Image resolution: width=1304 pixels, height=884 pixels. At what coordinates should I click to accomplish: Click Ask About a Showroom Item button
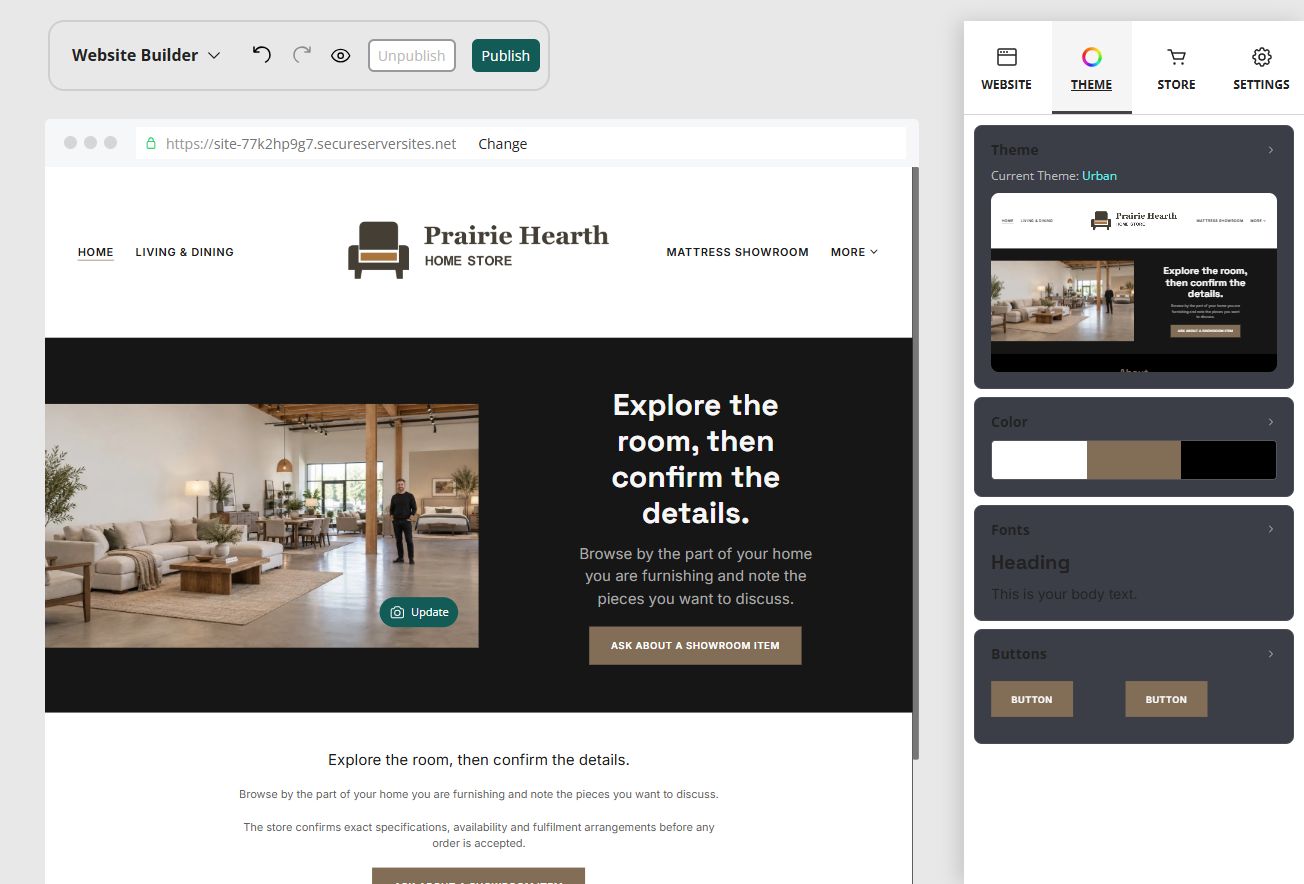(695, 646)
